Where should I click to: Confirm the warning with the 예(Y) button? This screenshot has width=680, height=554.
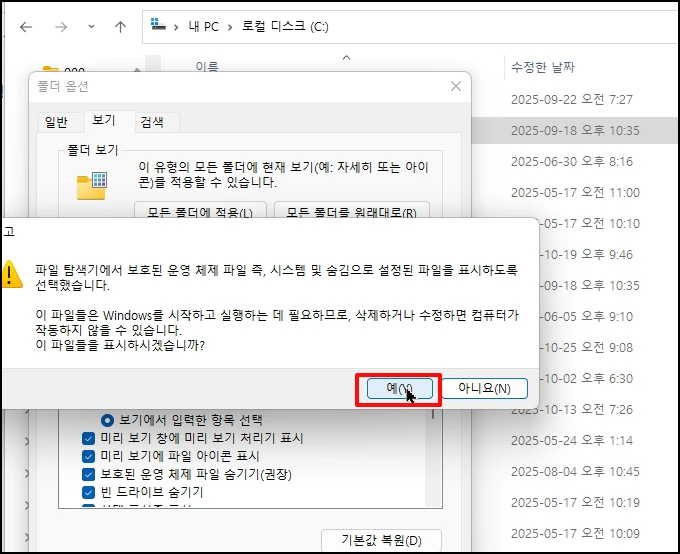tap(399, 388)
